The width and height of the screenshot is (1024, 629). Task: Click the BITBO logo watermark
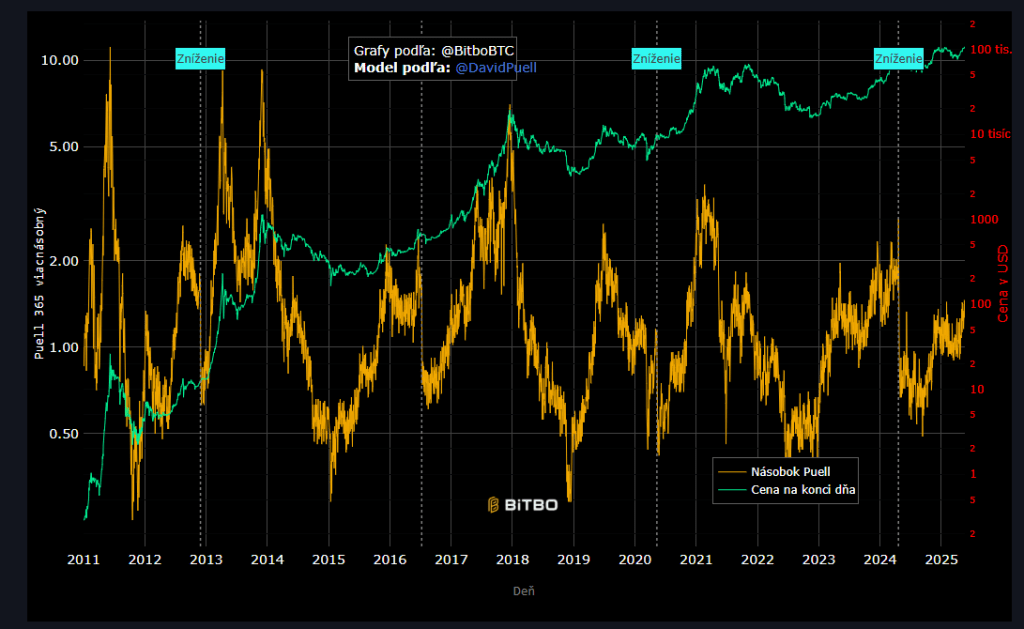point(522,505)
